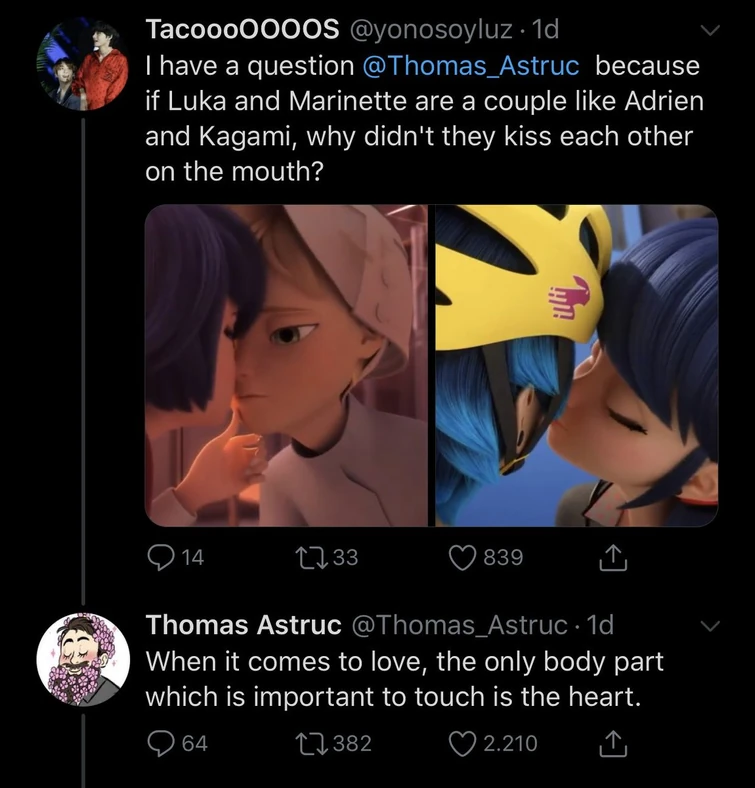The width and height of the screenshot is (755, 788).
Task: Reply to TacoooOOOOS's tweet
Action: point(160,557)
